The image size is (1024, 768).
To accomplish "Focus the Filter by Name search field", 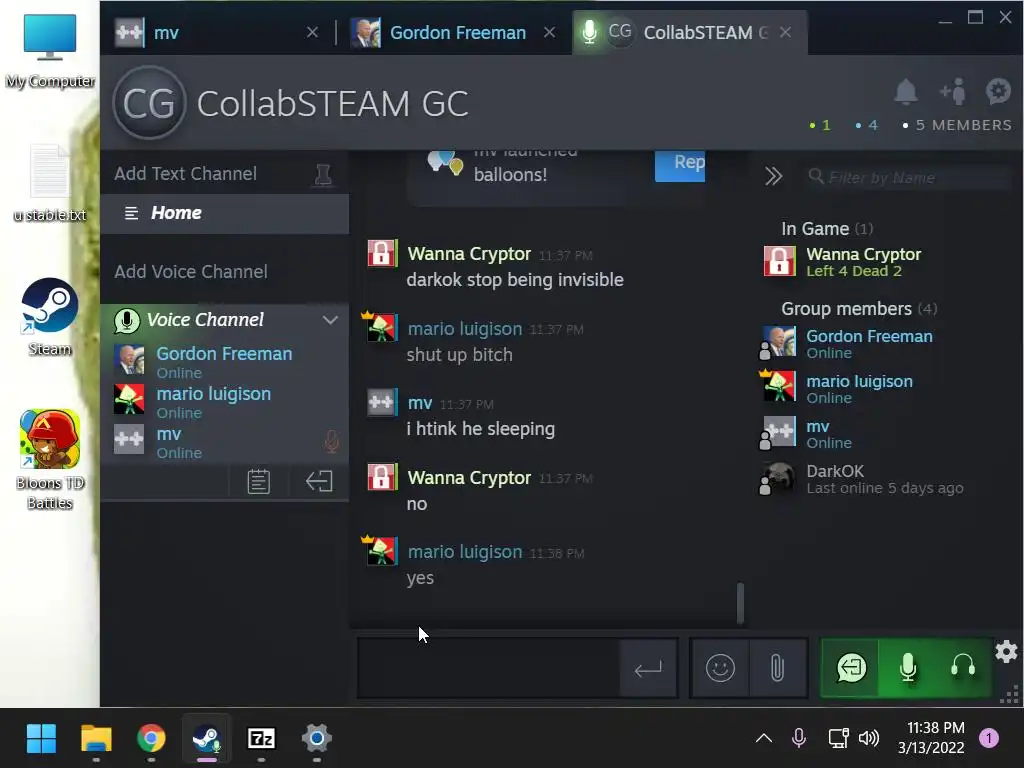I will tap(908, 177).
